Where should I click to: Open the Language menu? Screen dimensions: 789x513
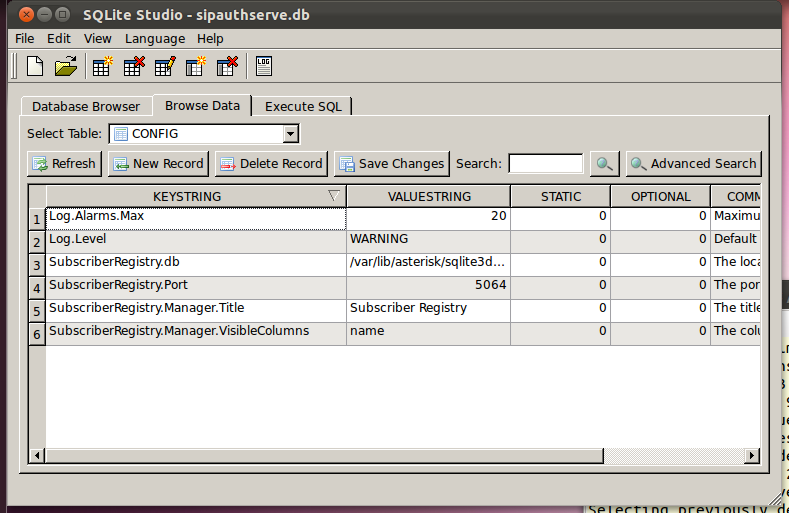coord(155,38)
